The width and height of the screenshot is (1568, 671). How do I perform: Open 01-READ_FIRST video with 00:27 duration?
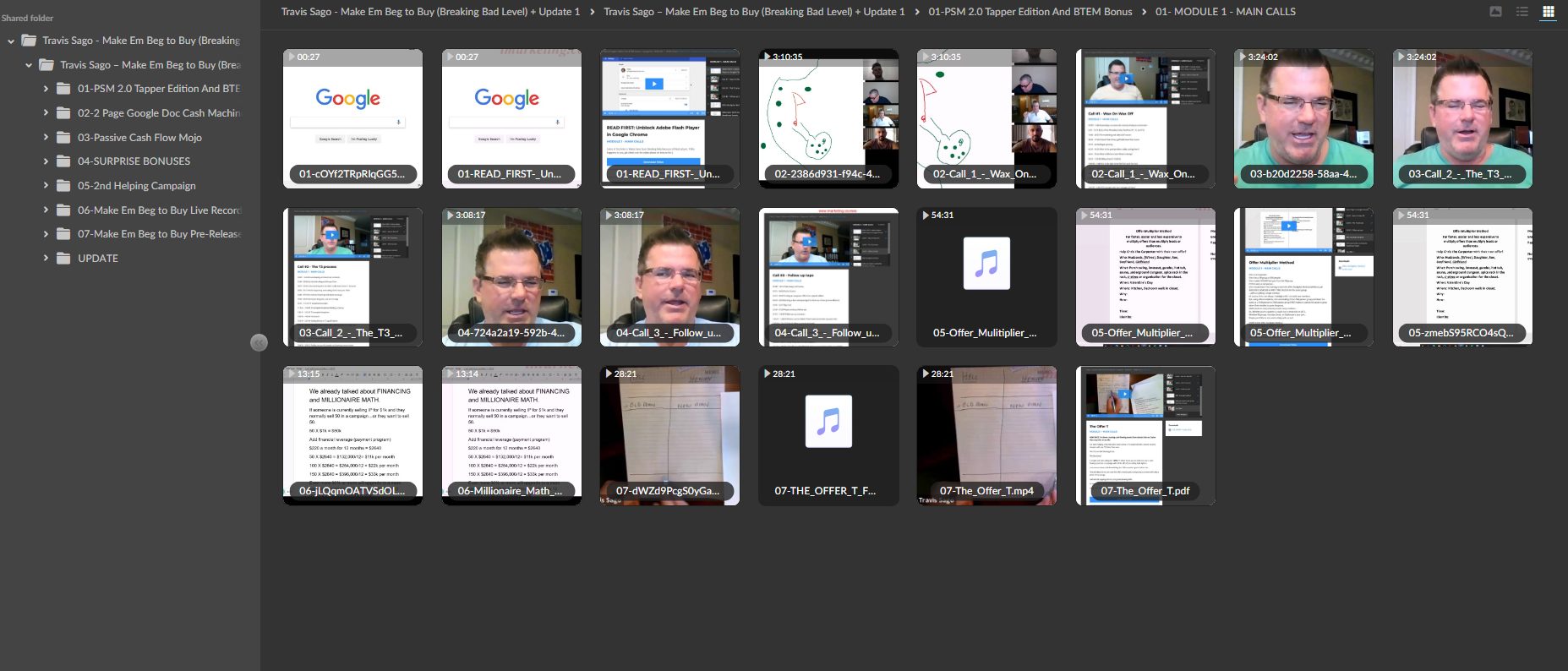point(511,118)
